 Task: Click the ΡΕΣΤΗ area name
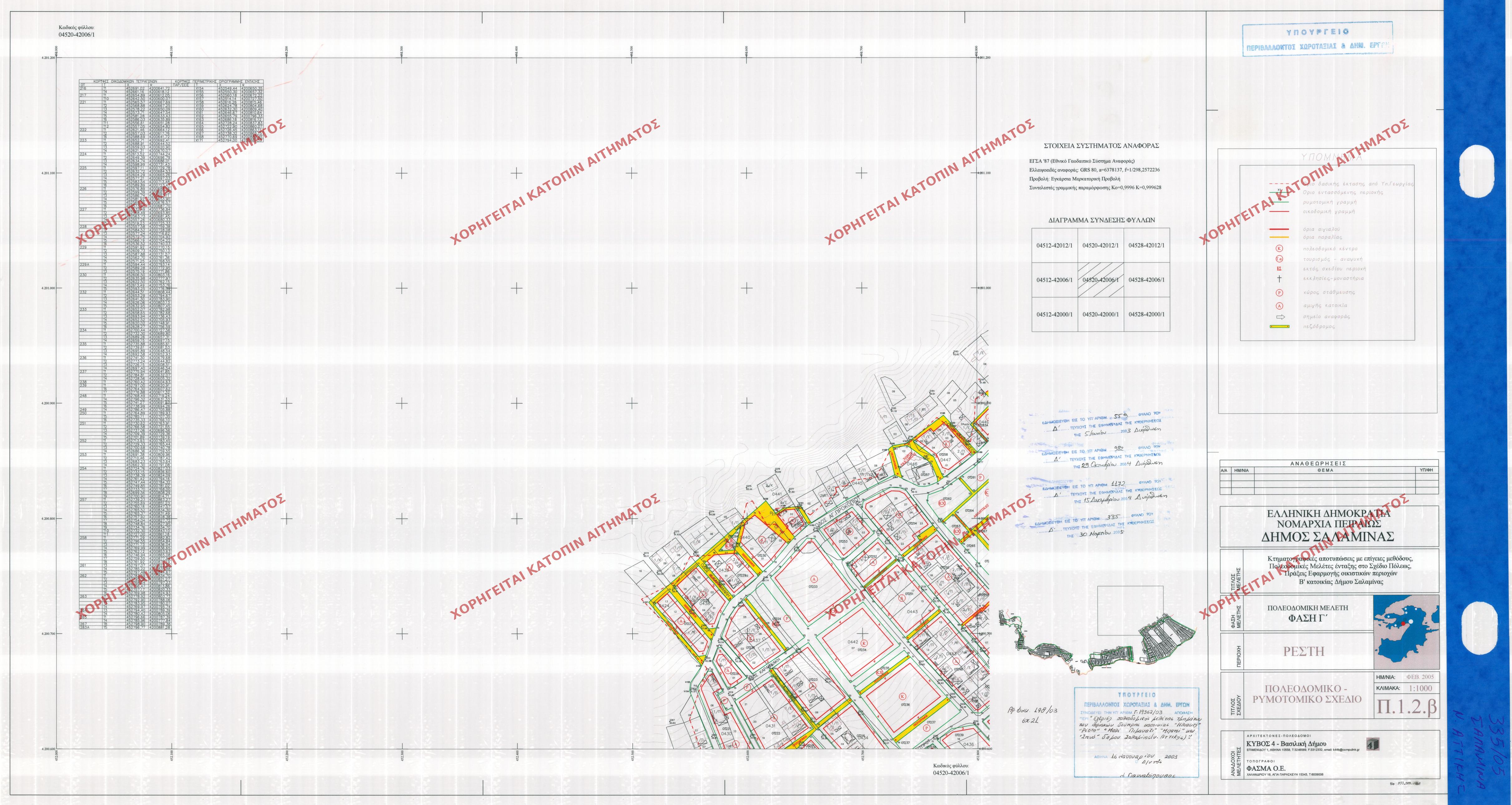pos(1304,651)
